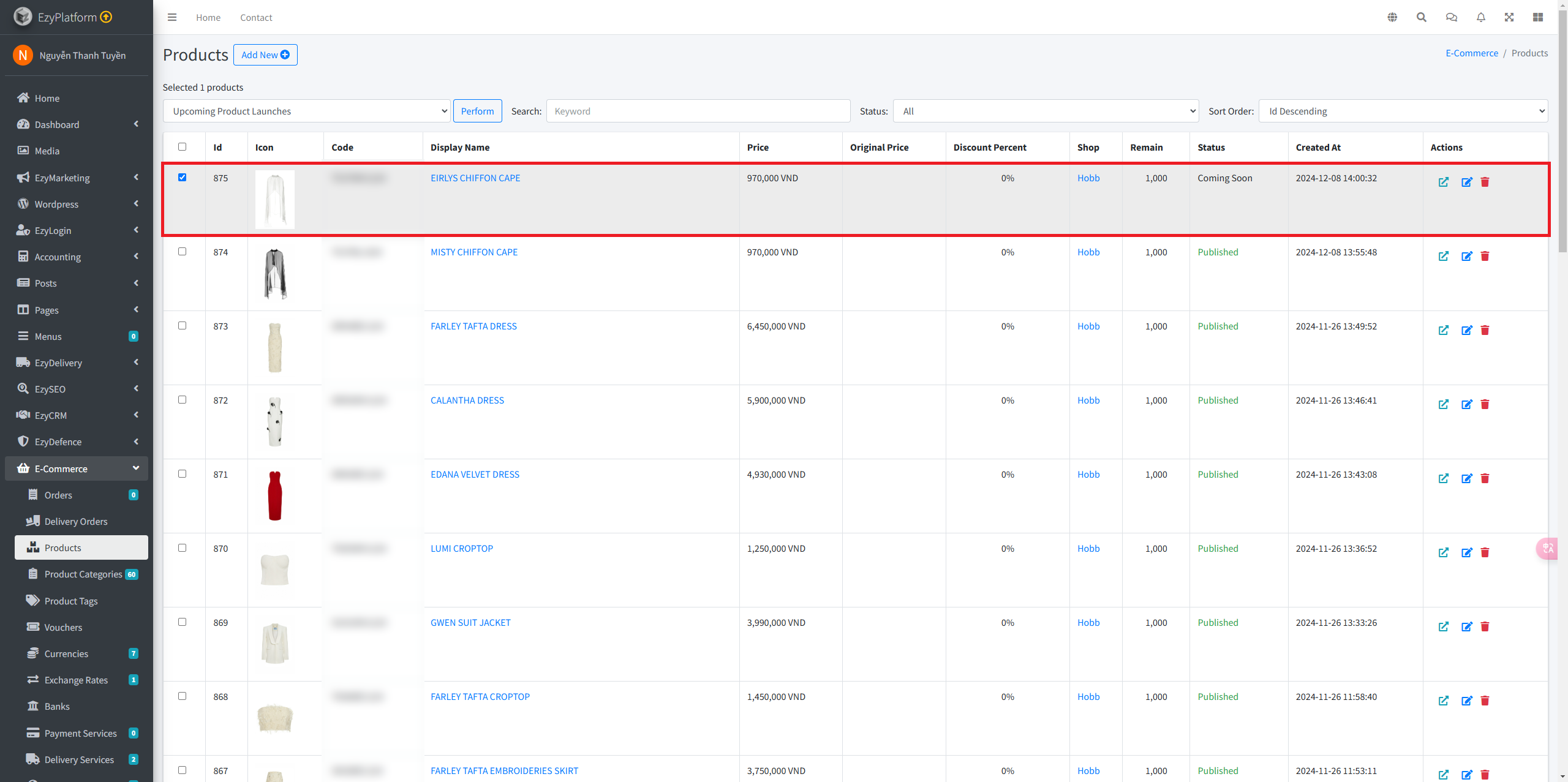Open Orders in the sidebar

[x=81, y=495]
